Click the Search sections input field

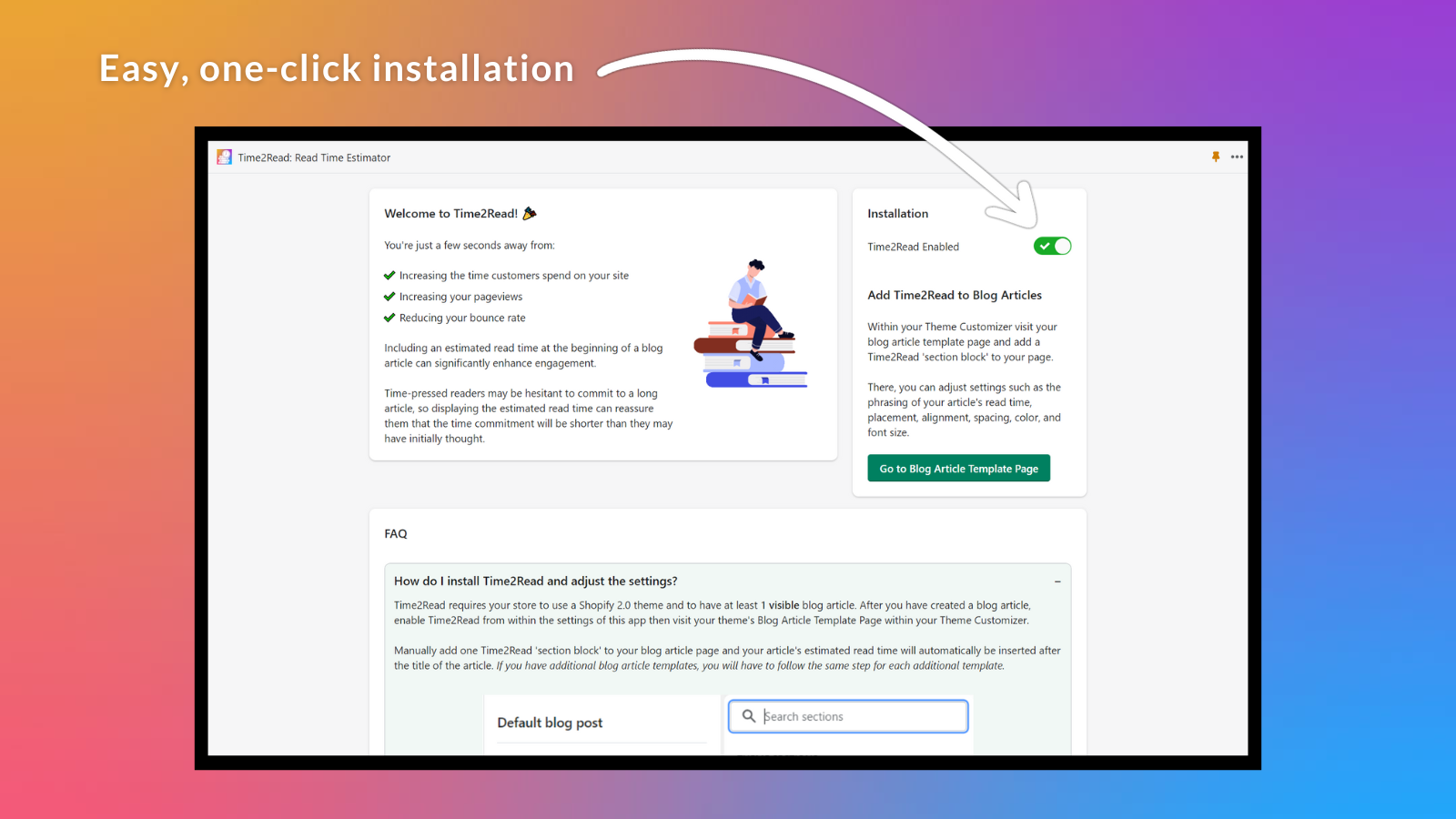point(848,716)
